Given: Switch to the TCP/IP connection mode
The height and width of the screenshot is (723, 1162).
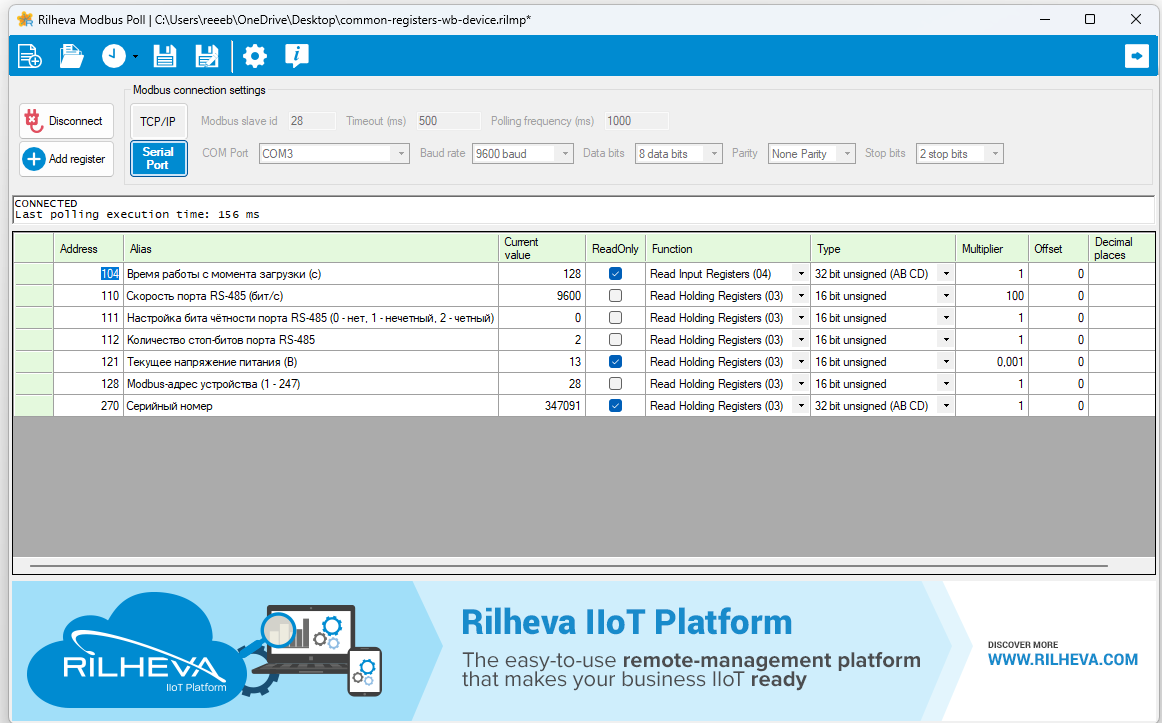Looking at the screenshot, I should click(x=158, y=121).
